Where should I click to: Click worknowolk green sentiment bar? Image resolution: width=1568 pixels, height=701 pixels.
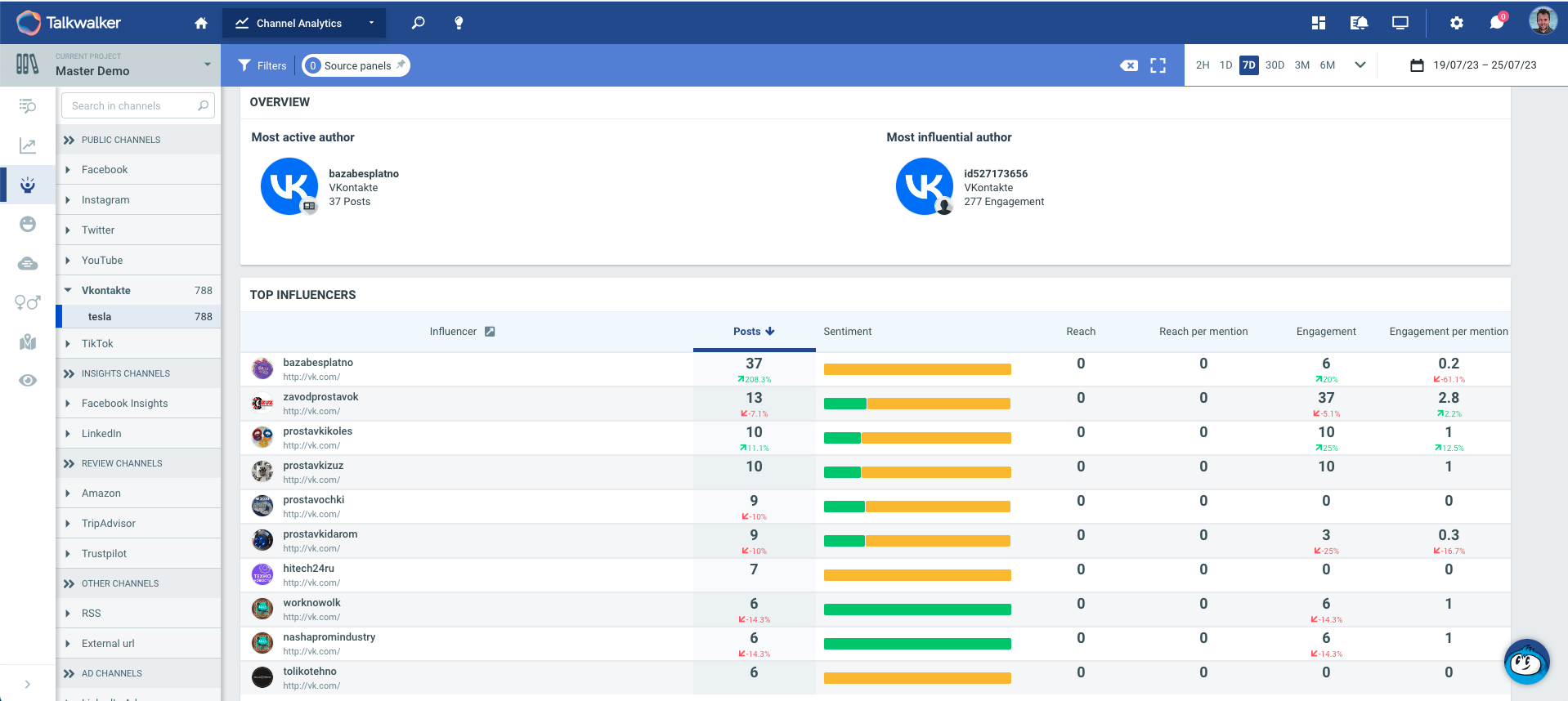(917, 609)
